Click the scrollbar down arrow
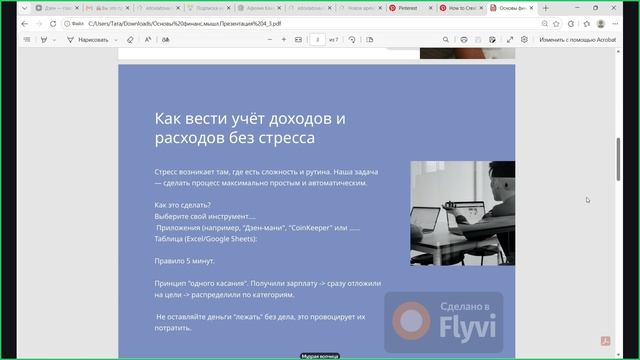The image size is (640, 360). 618,355
